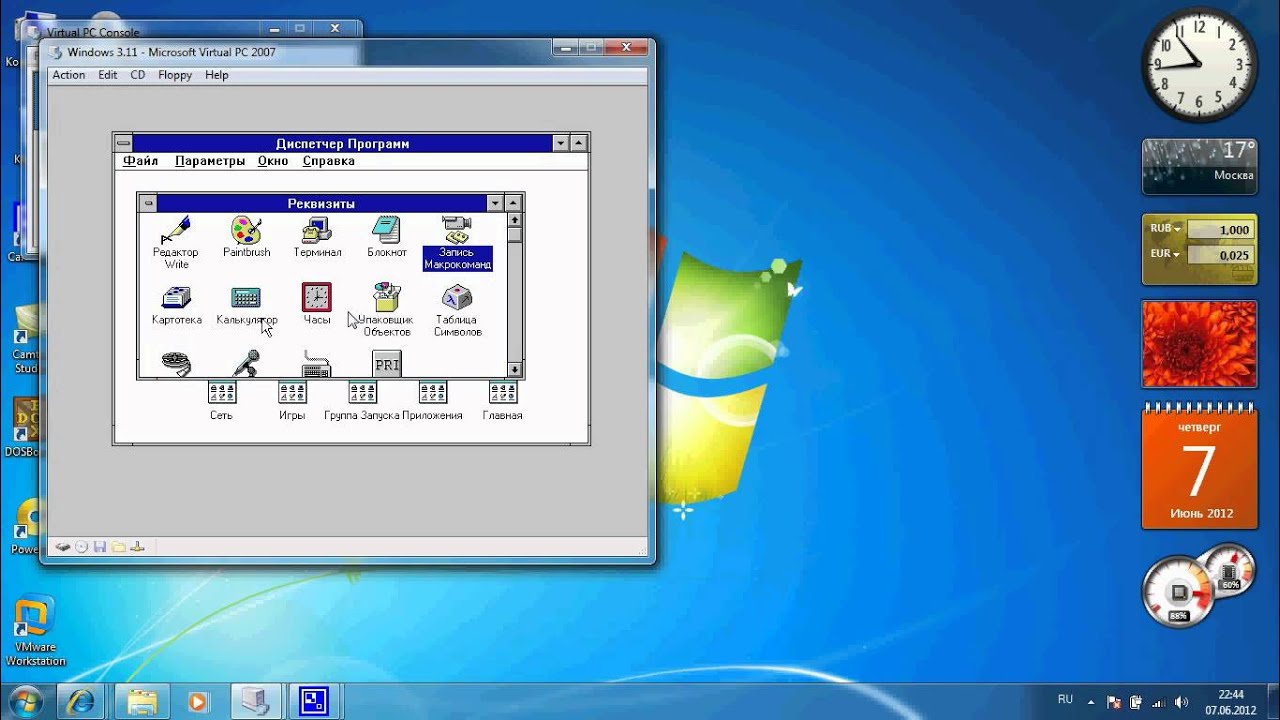1280x720 pixels.
Task: Maximize the Реквизиты group window
Action: [513, 203]
